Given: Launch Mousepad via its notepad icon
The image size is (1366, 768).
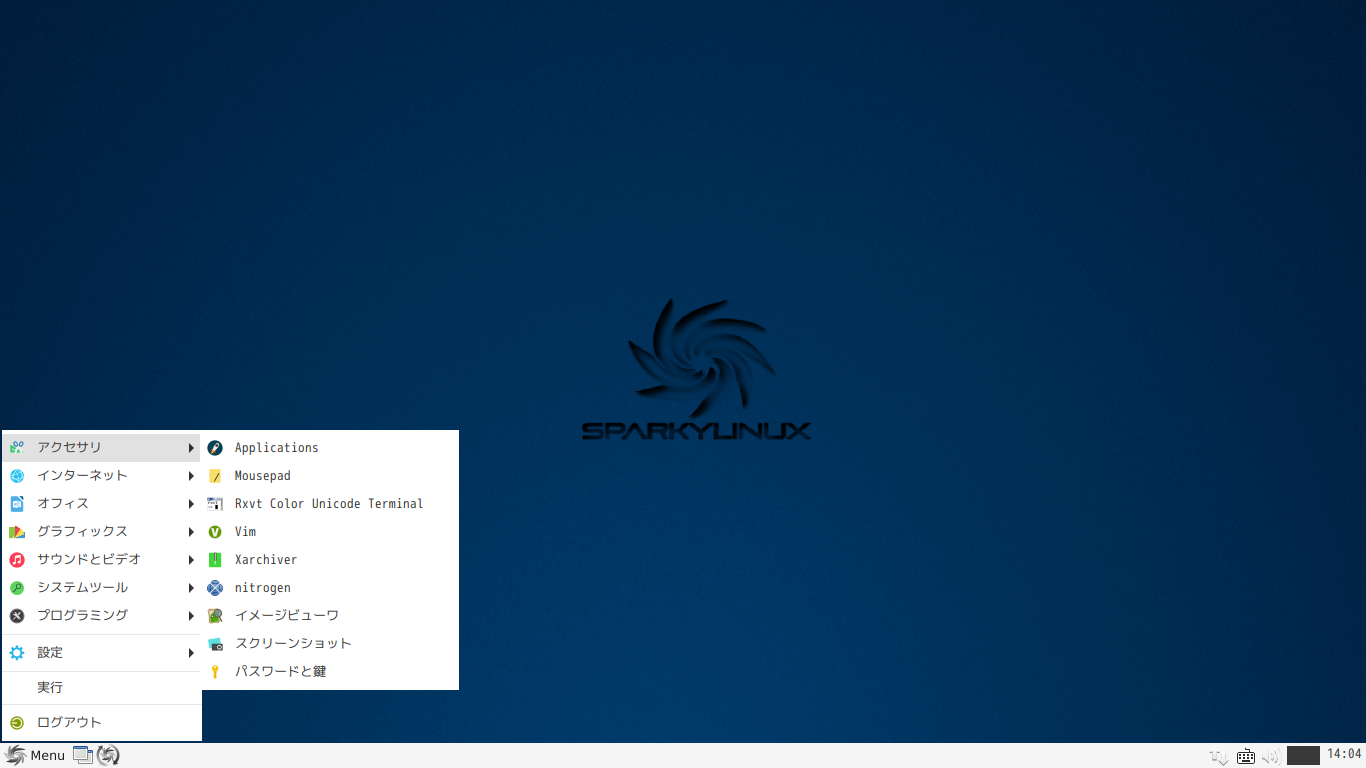Looking at the screenshot, I should (215, 476).
